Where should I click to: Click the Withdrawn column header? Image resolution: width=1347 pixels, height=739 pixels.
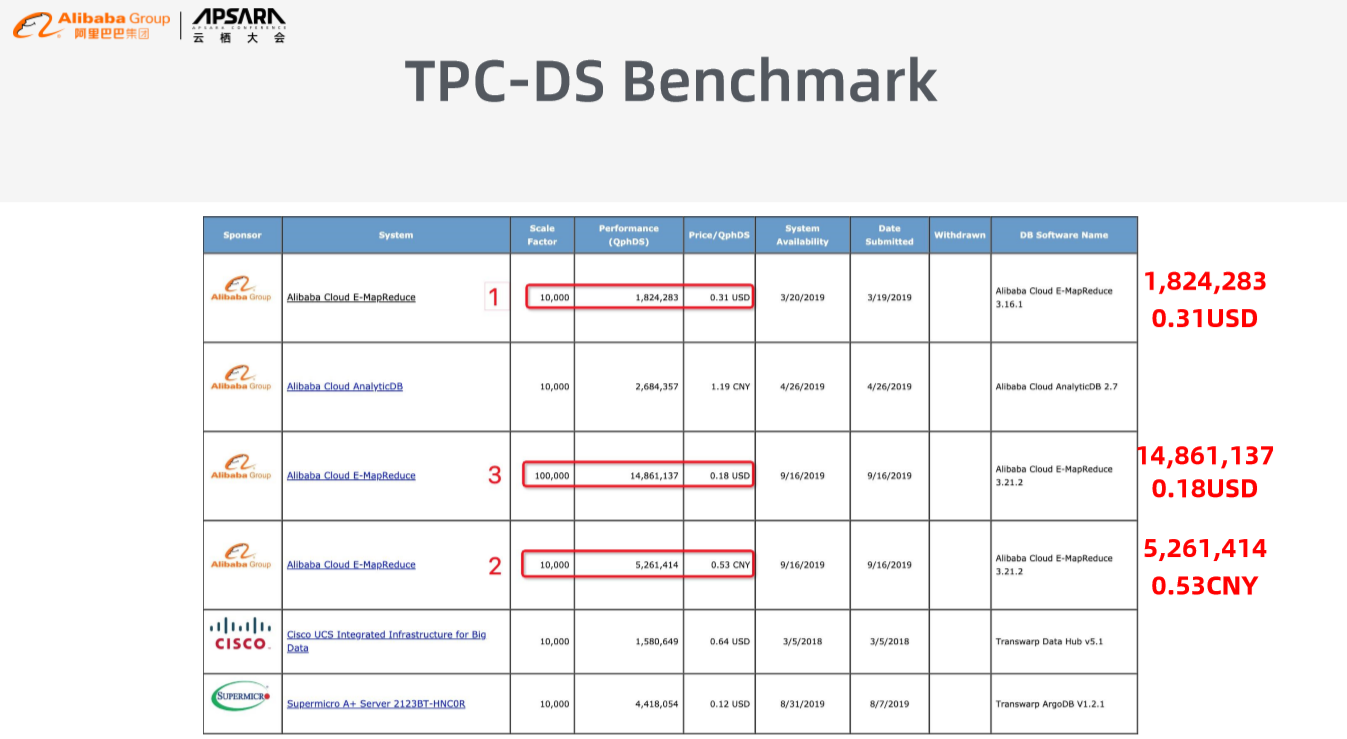pyautogui.click(x=960, y=235)
